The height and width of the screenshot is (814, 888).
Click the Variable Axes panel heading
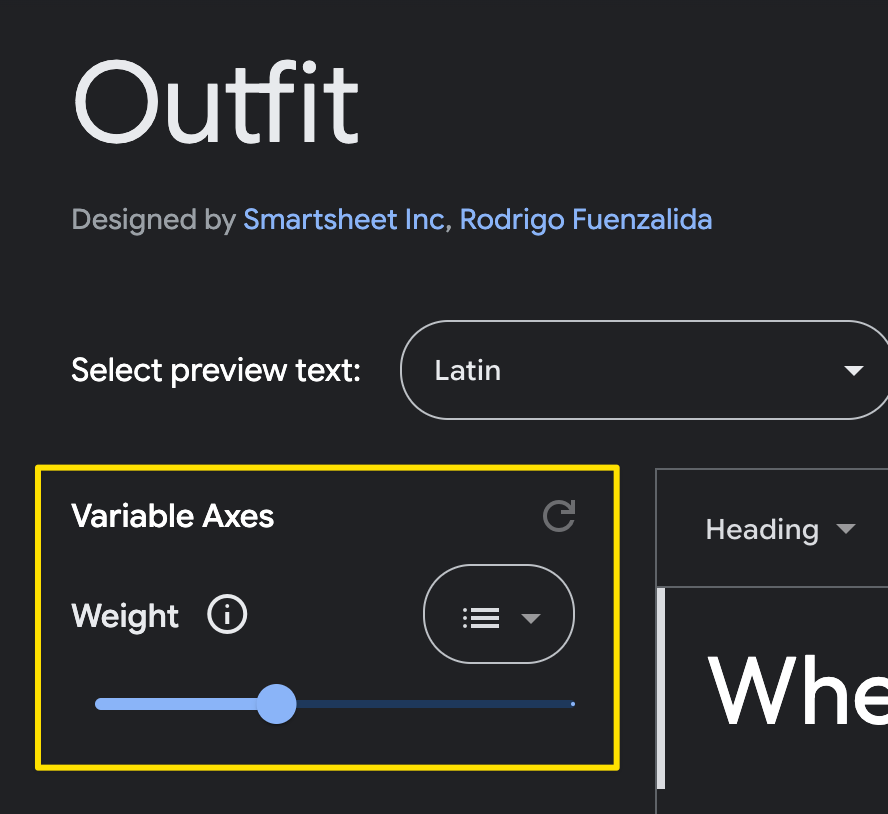coord(173,516)
